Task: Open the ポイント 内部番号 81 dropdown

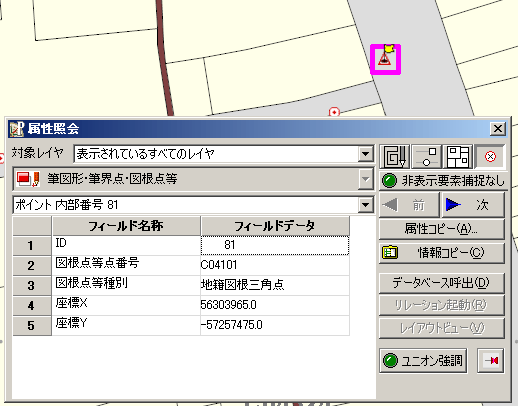Action: click(x=366, y=205)
